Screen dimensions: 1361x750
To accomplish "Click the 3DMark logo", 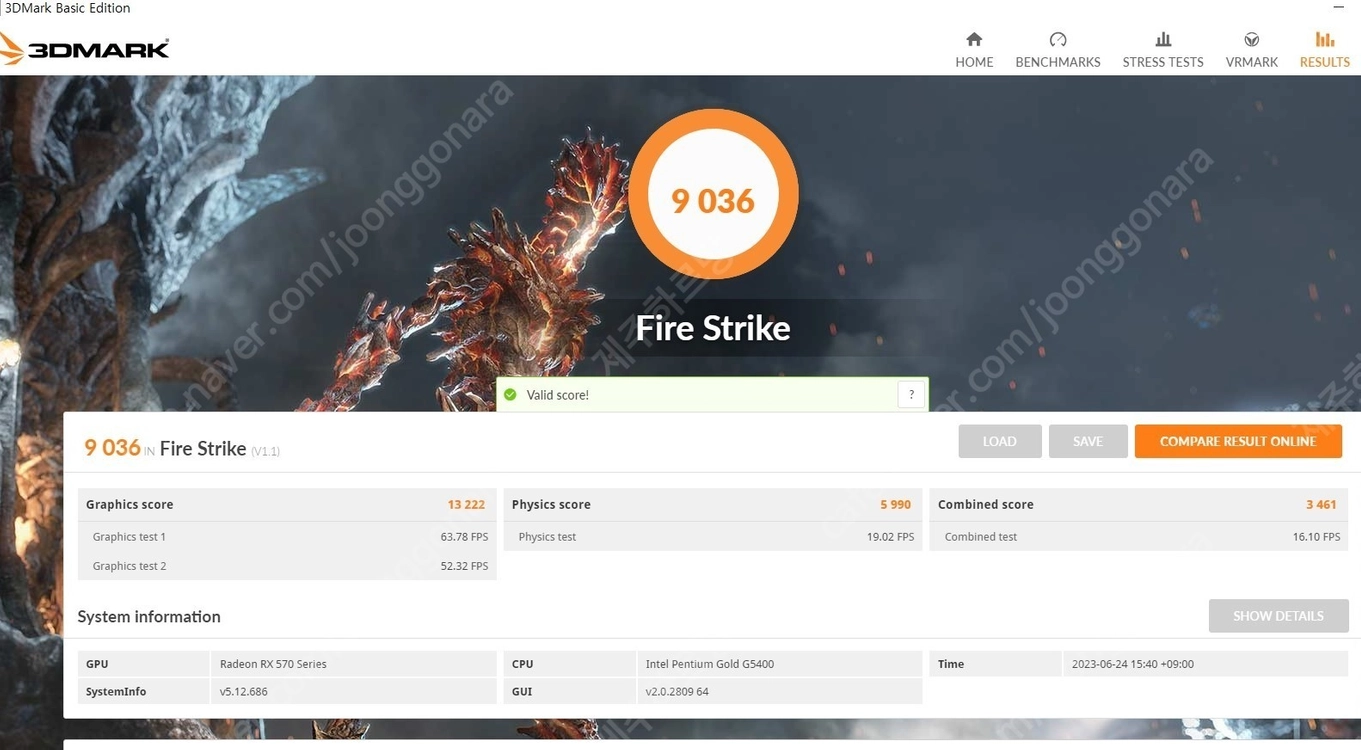I will [x=85, y=48].
